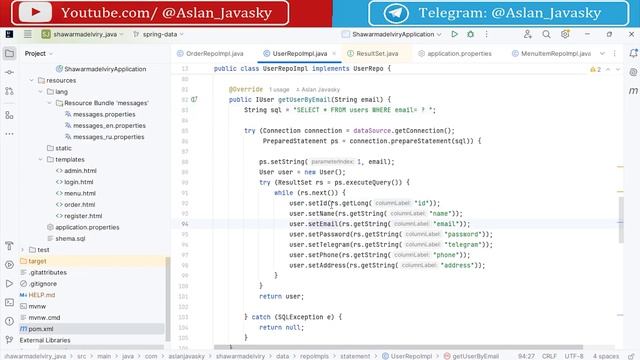Collapse the resources folder
640x360 pixels.
click(x=32, y=80)
